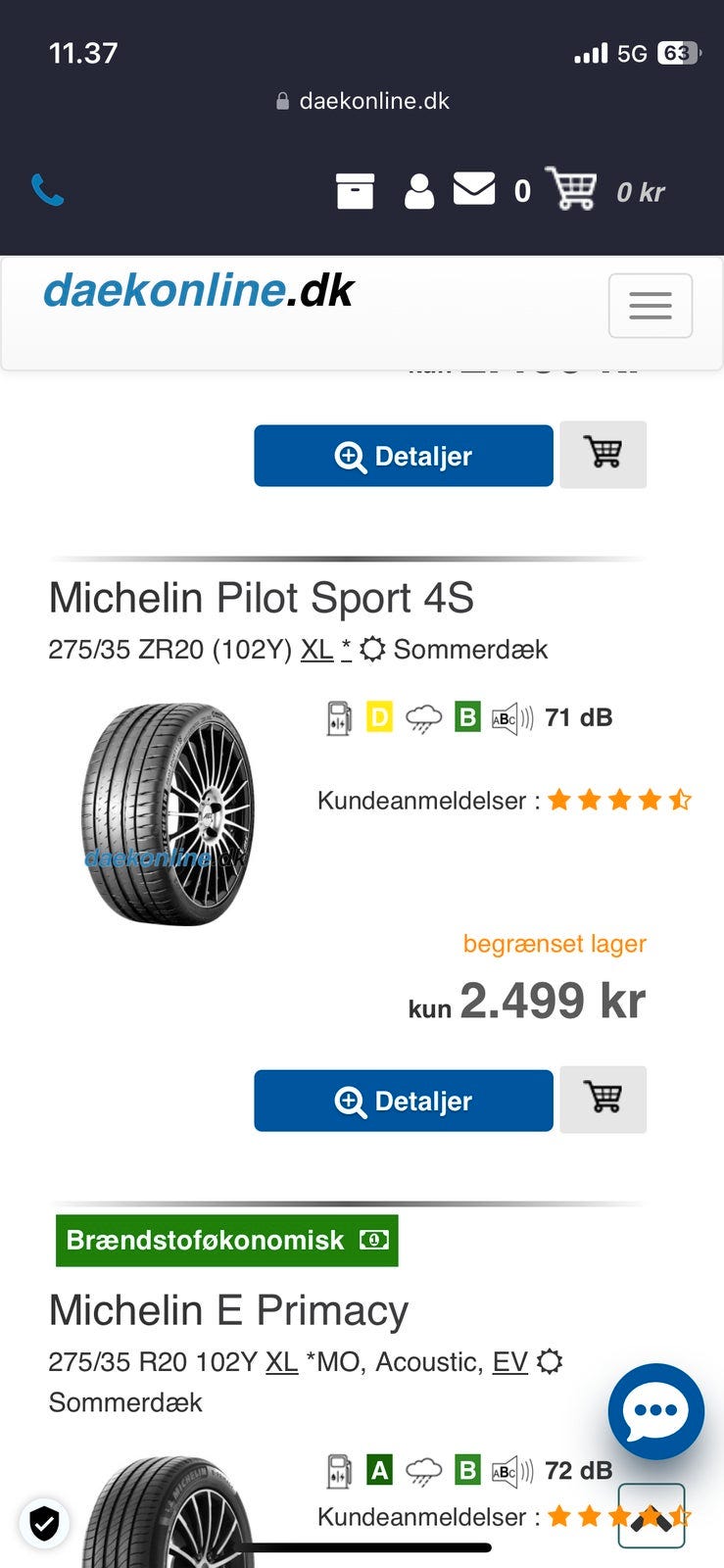Tap the daekonline.dk address bar

click(x=362, y=101)
